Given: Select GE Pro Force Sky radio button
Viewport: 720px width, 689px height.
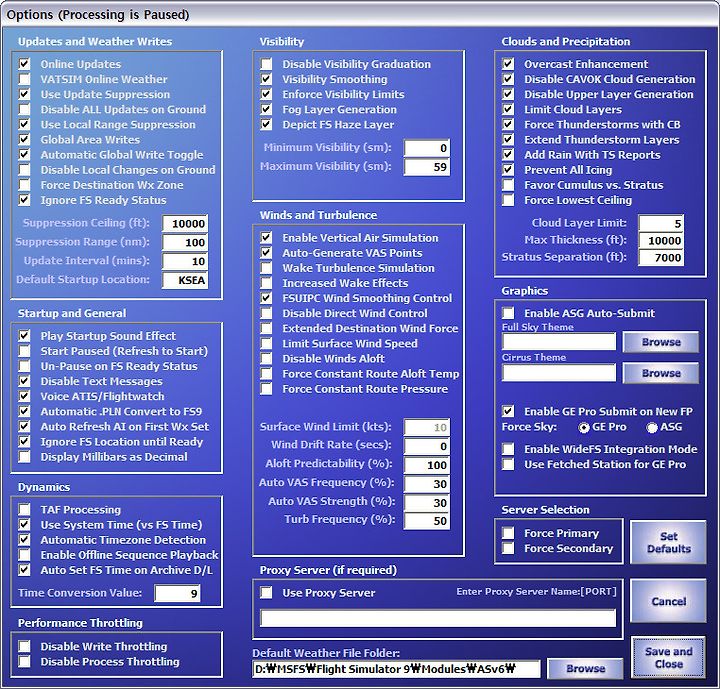Looking at the screenshot, I should pos(584,427).
